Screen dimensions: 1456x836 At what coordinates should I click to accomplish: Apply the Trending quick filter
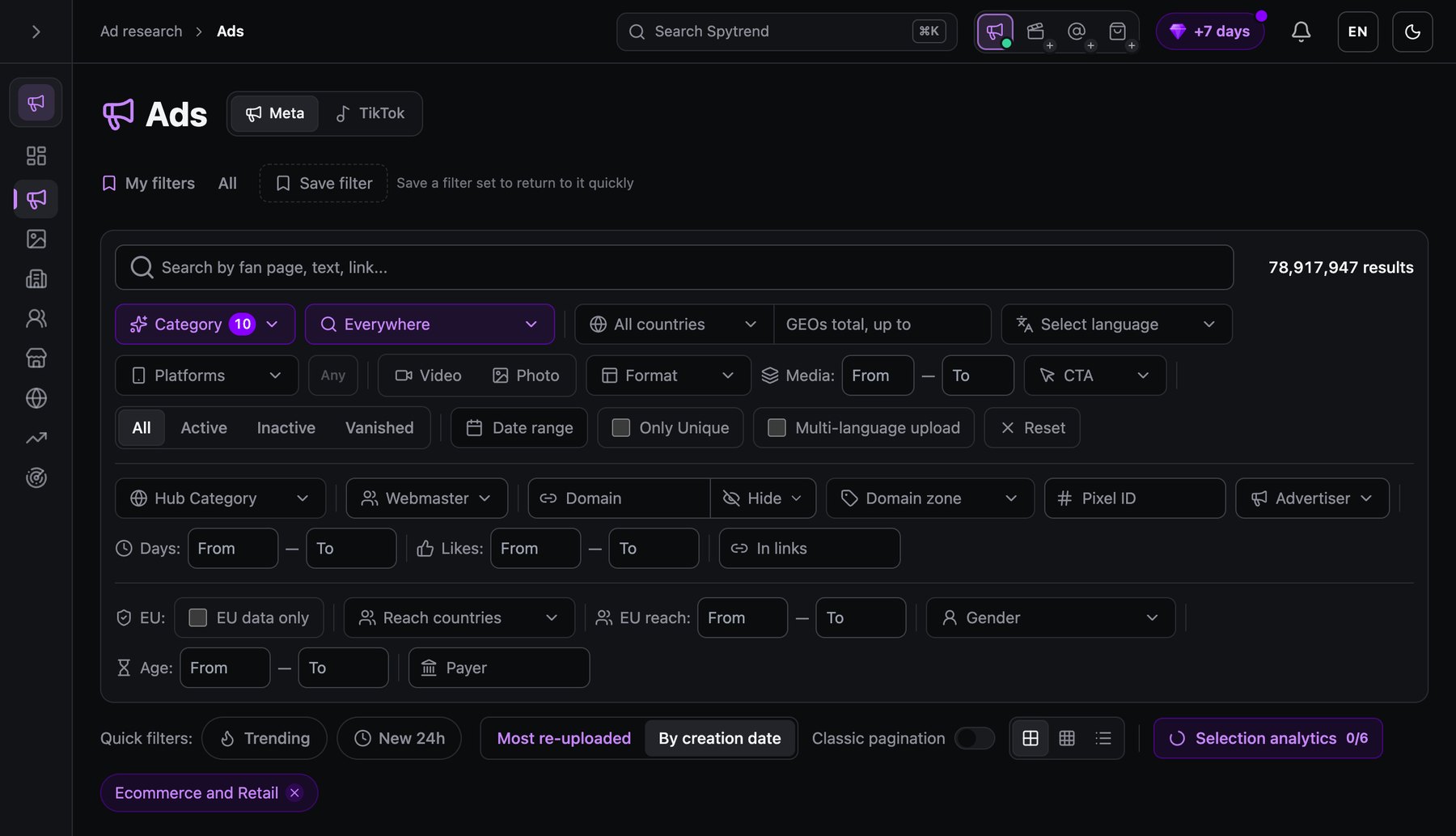pyautogui.click(x=265, y=738)
